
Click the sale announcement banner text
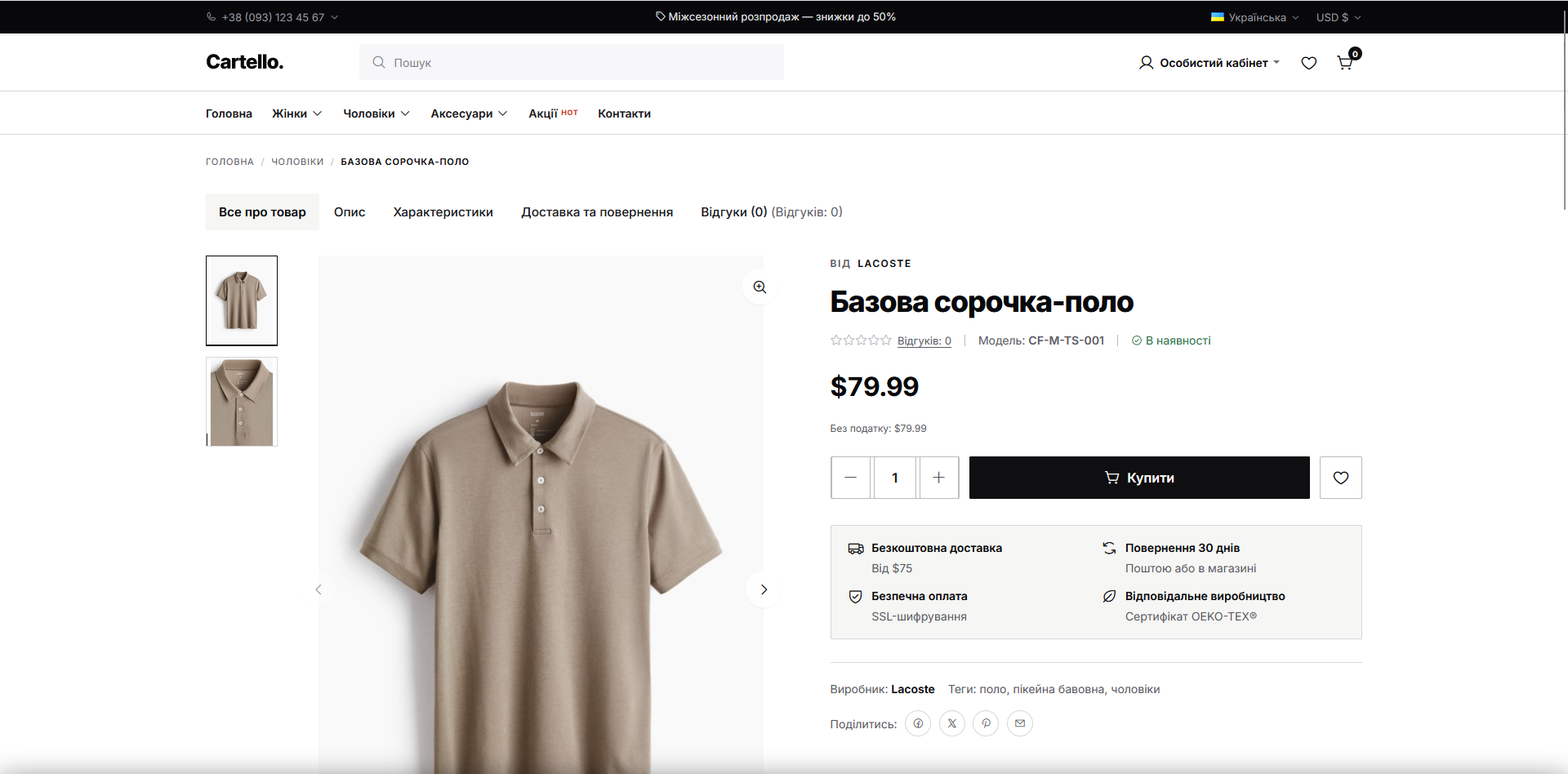click(782, 16)
